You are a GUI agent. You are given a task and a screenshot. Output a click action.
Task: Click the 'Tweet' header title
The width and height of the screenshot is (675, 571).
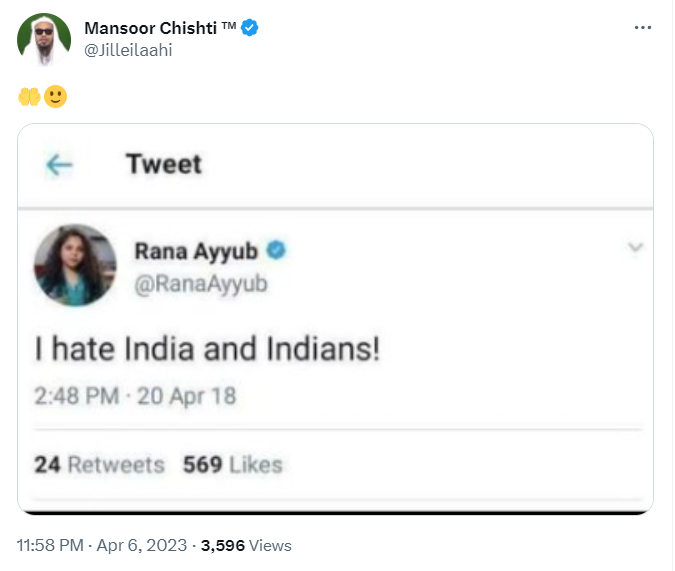(164, 164)
